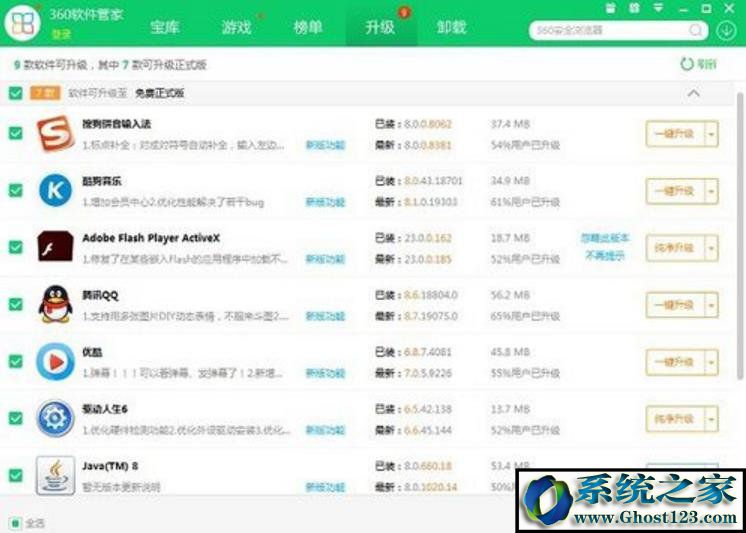Click the Adobe Flash Player ActiveX name
The image size is (746, 533).
(x=151, y=238)
